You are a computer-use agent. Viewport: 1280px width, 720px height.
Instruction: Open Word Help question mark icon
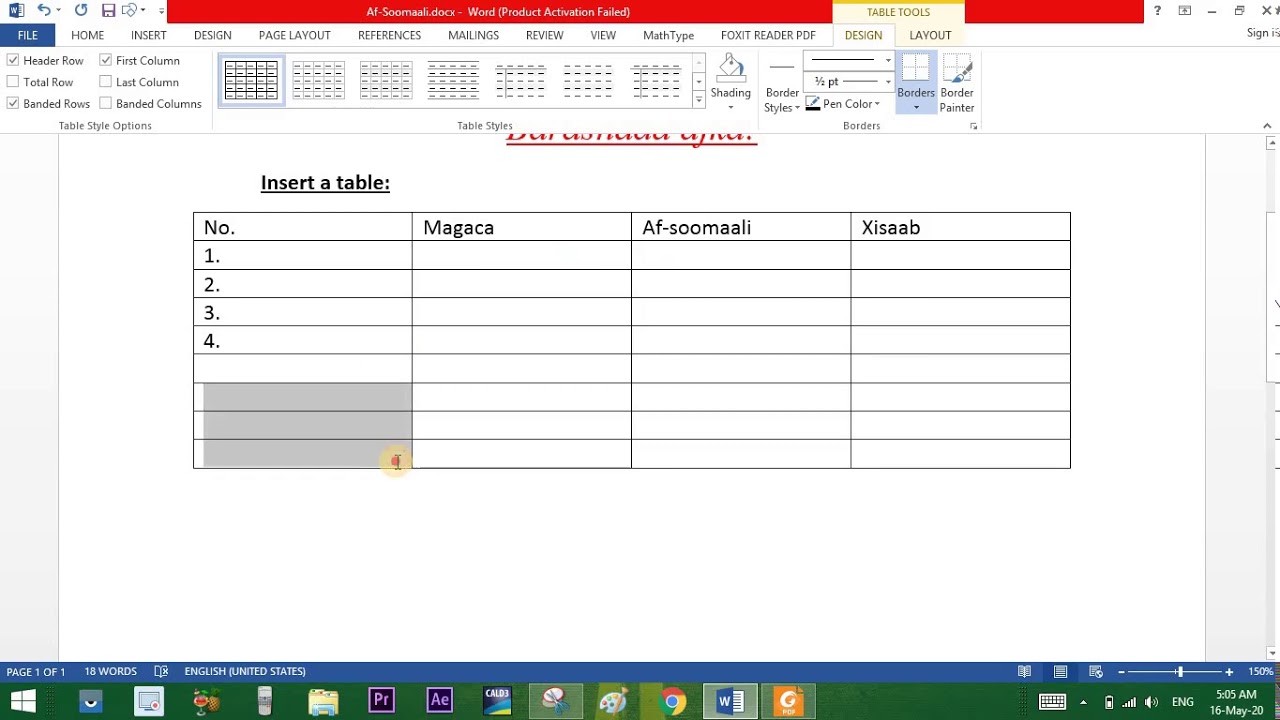tap(1157, 11)
